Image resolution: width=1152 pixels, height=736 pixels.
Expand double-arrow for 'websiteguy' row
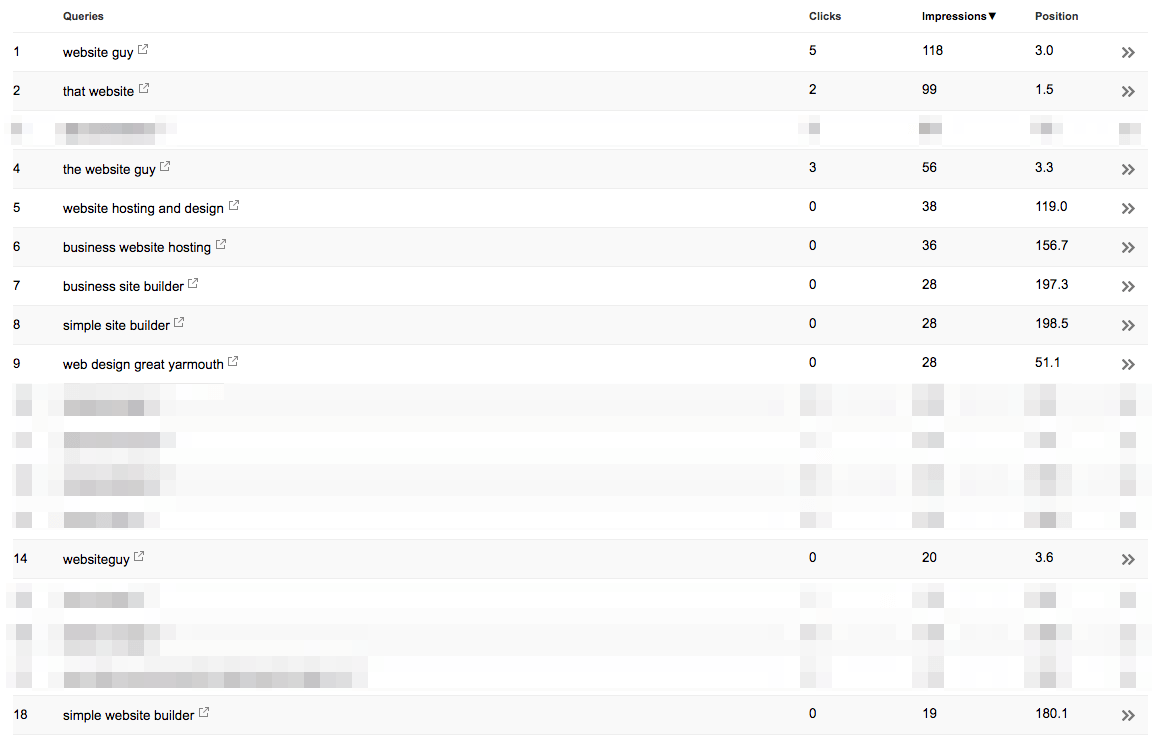click(1128, 560)
